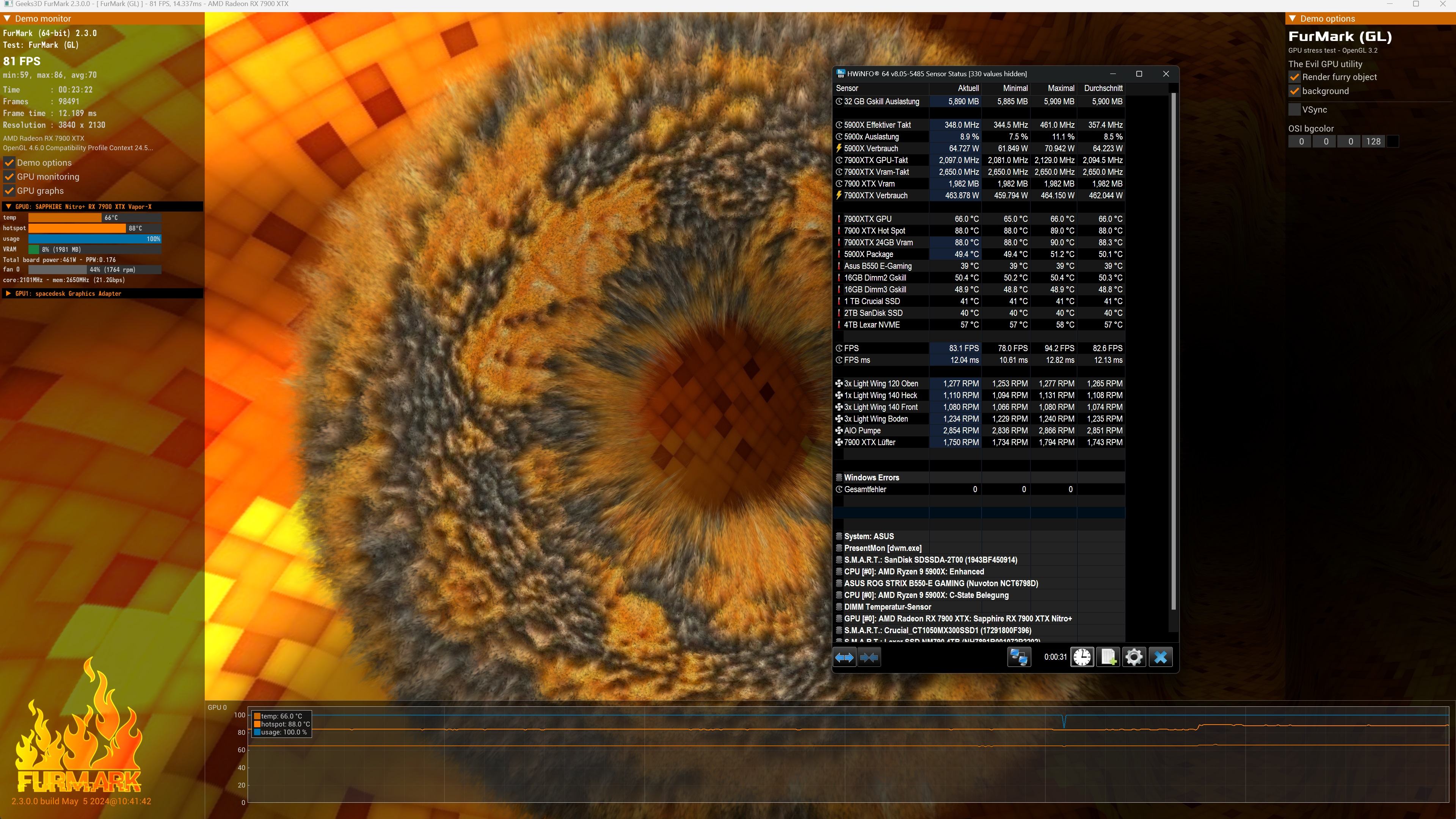Select the 7900XTX Verbrauch sensor row
Image resolution: width=1456 pixels, height=819 pixels.
tap(875, 196)
